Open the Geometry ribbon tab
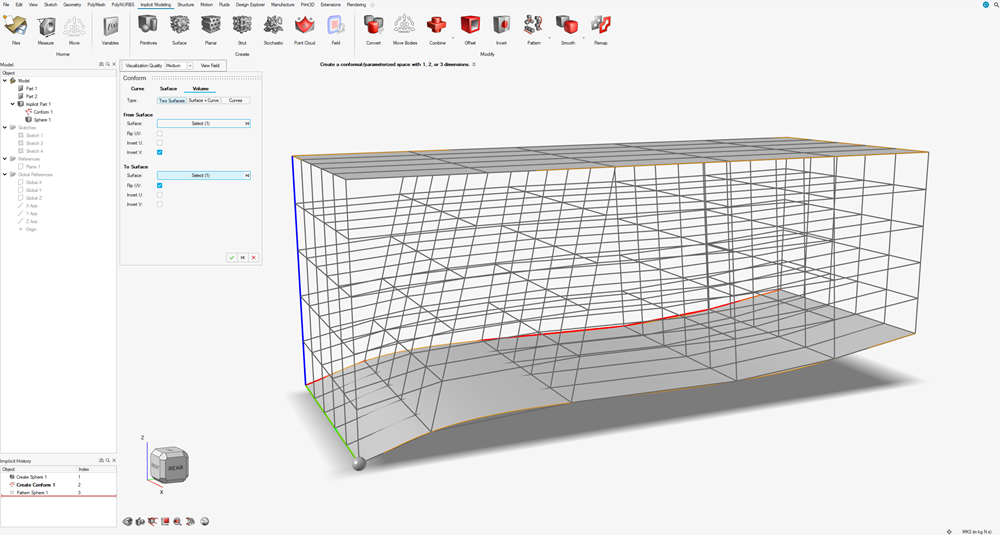This screenshot has width=1000, height=535. [72, 4]
